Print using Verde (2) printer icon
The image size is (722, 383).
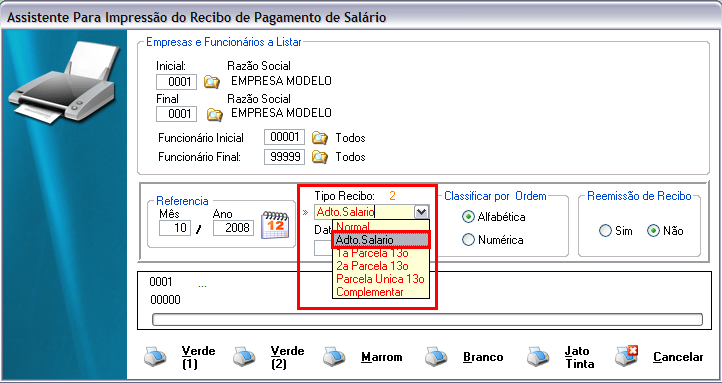tap(245, 357)
